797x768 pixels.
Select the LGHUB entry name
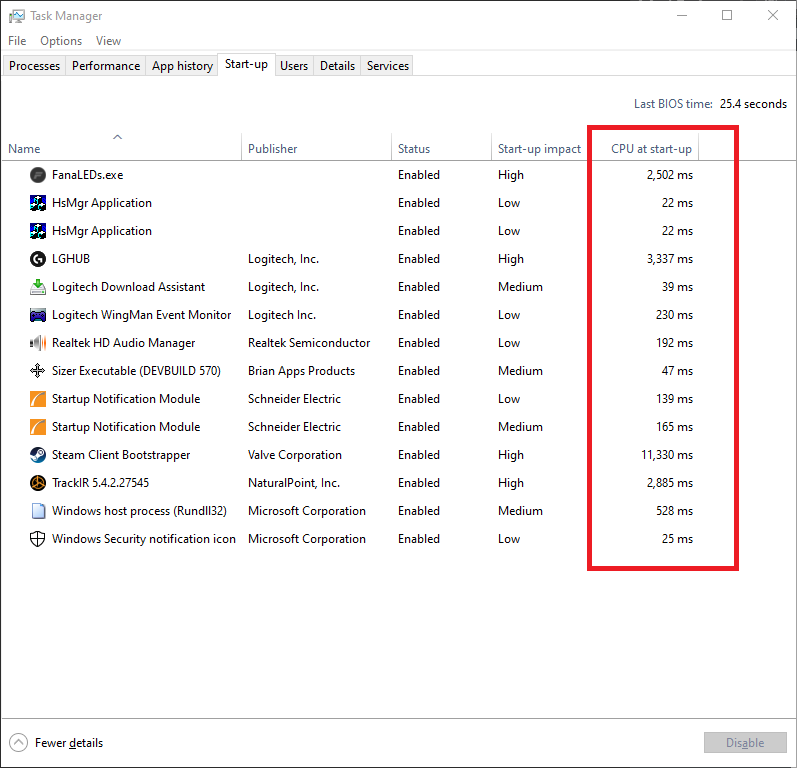coord(71,259)
